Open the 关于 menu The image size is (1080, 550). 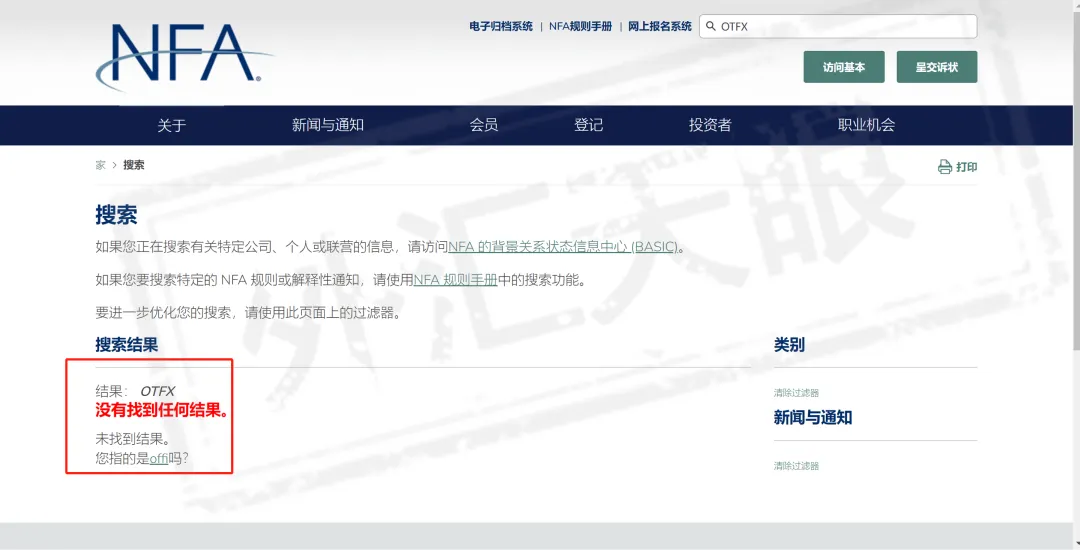[x=172, y=125]
